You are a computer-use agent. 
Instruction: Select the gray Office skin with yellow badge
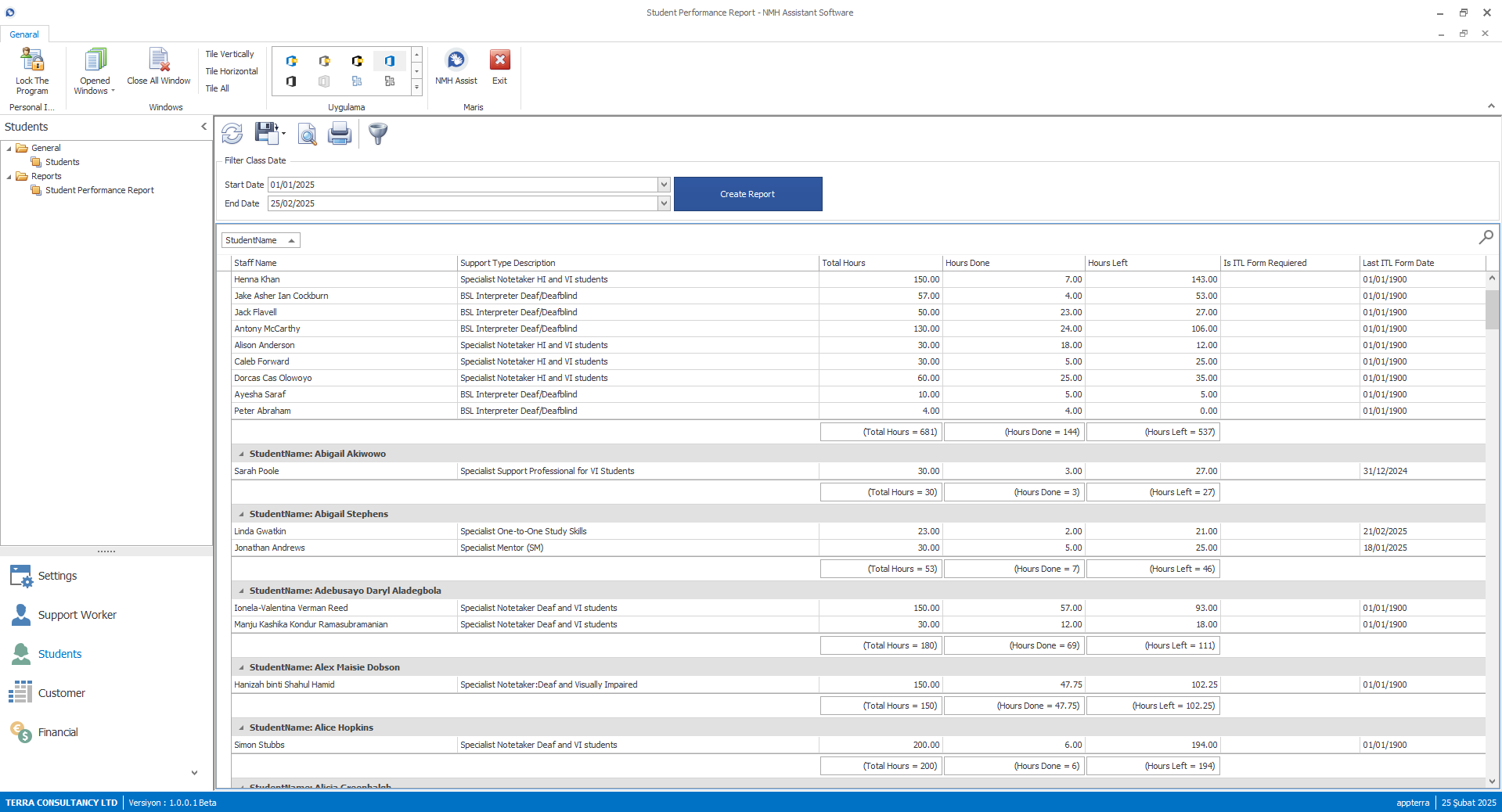click(324, 61)
